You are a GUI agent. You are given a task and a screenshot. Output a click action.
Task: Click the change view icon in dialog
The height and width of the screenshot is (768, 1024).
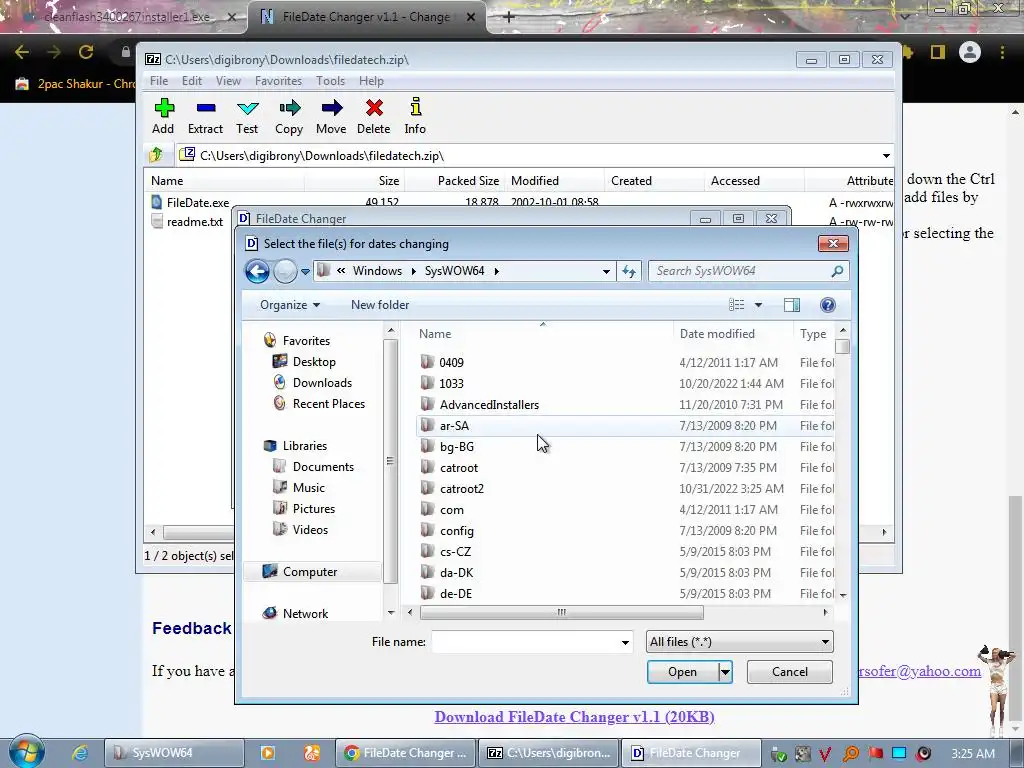tap(737, 305)
